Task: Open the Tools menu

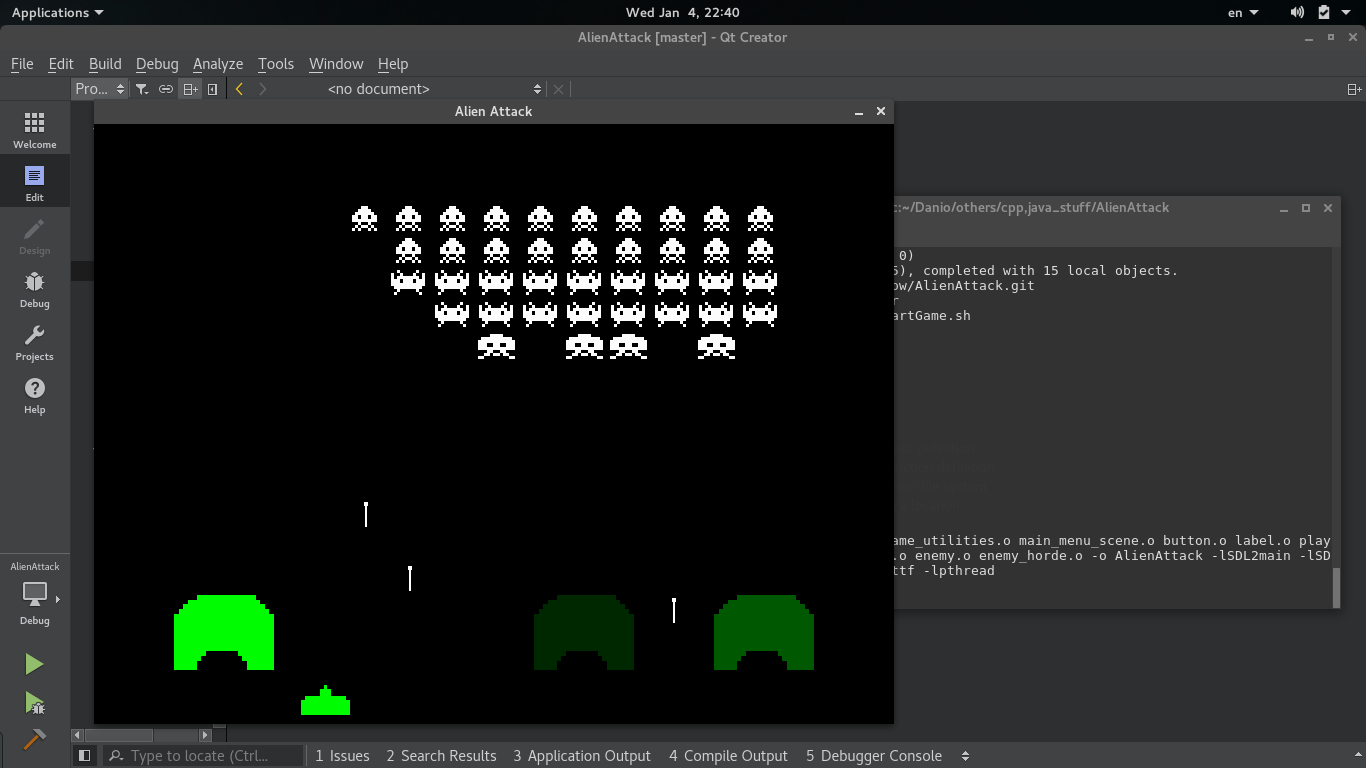Action: pos(276,63)
